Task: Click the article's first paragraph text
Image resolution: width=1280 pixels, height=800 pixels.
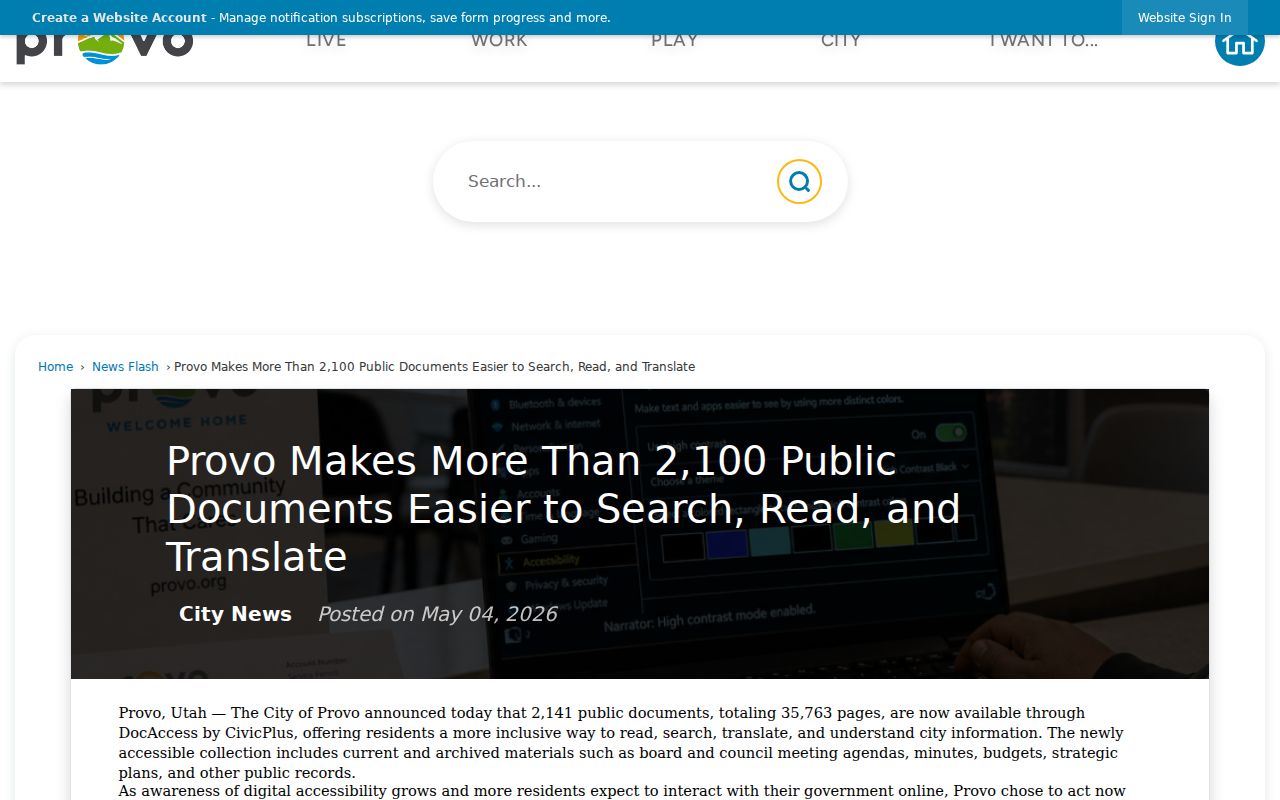Action: [x=621, y=743]
